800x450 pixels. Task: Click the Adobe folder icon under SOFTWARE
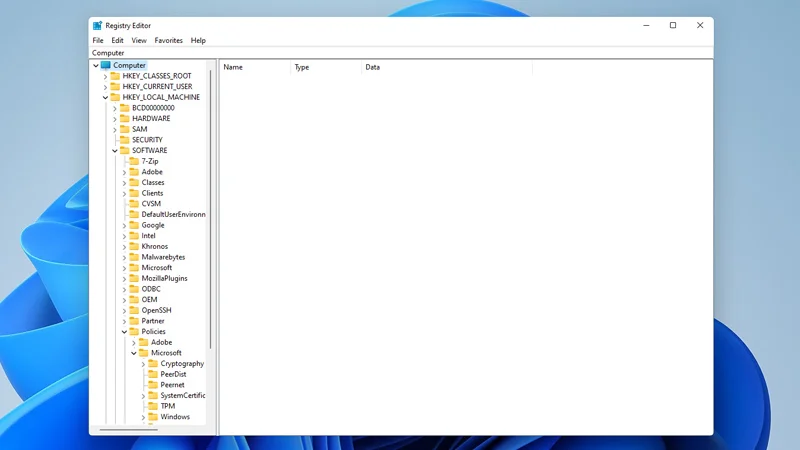(x=134, y=172)
